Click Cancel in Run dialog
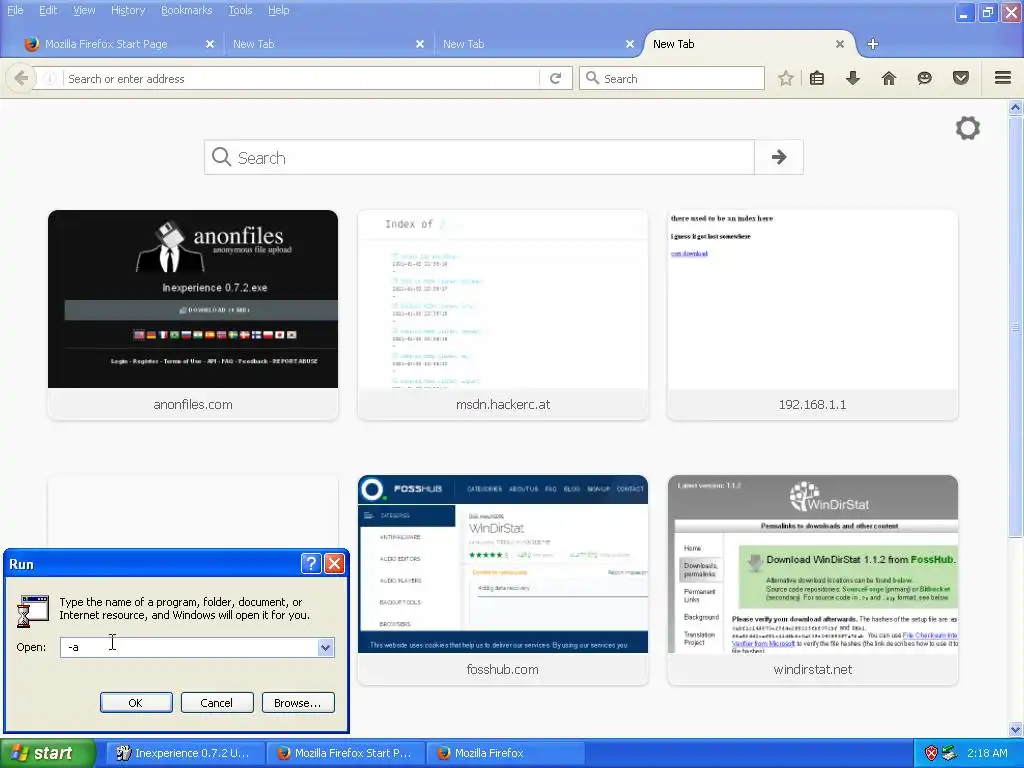The width and height of the screenshot is (1024, 768). click(x=217, y=703)
